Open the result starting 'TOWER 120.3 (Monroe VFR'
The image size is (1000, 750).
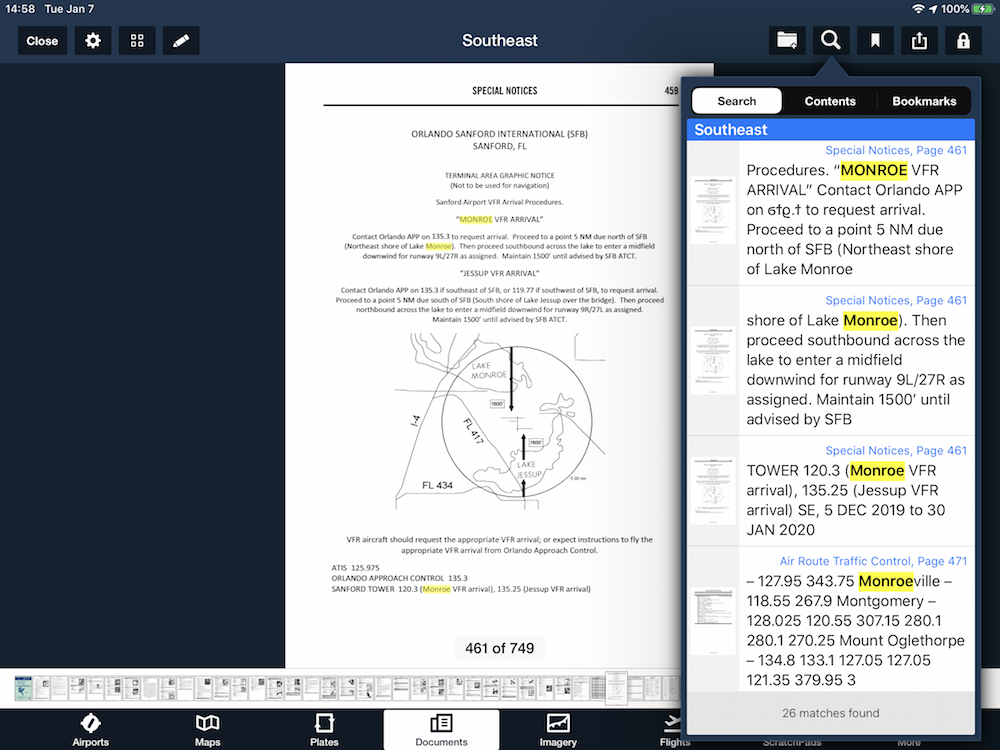831,491
